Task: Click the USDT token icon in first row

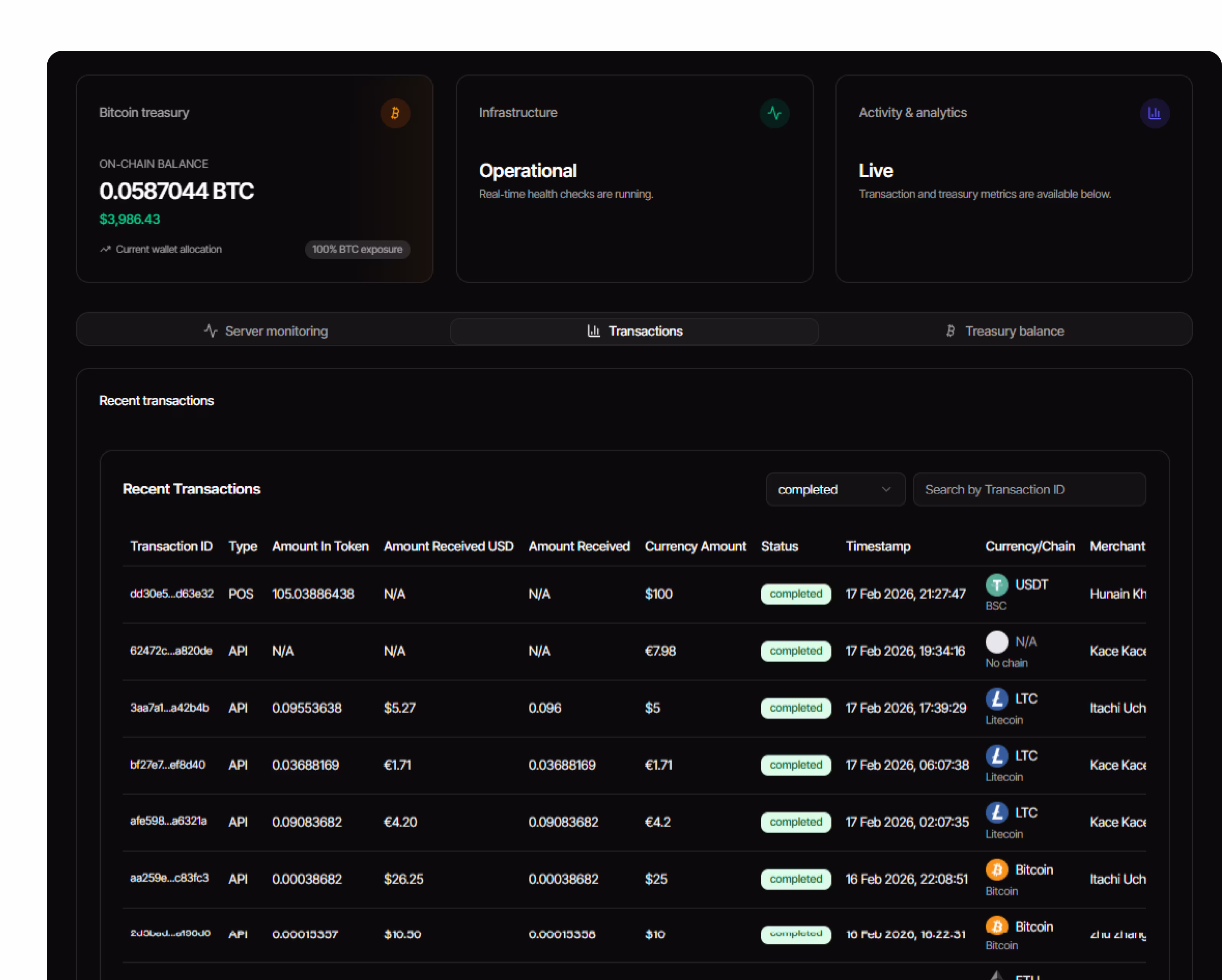Action: (997, 585)
